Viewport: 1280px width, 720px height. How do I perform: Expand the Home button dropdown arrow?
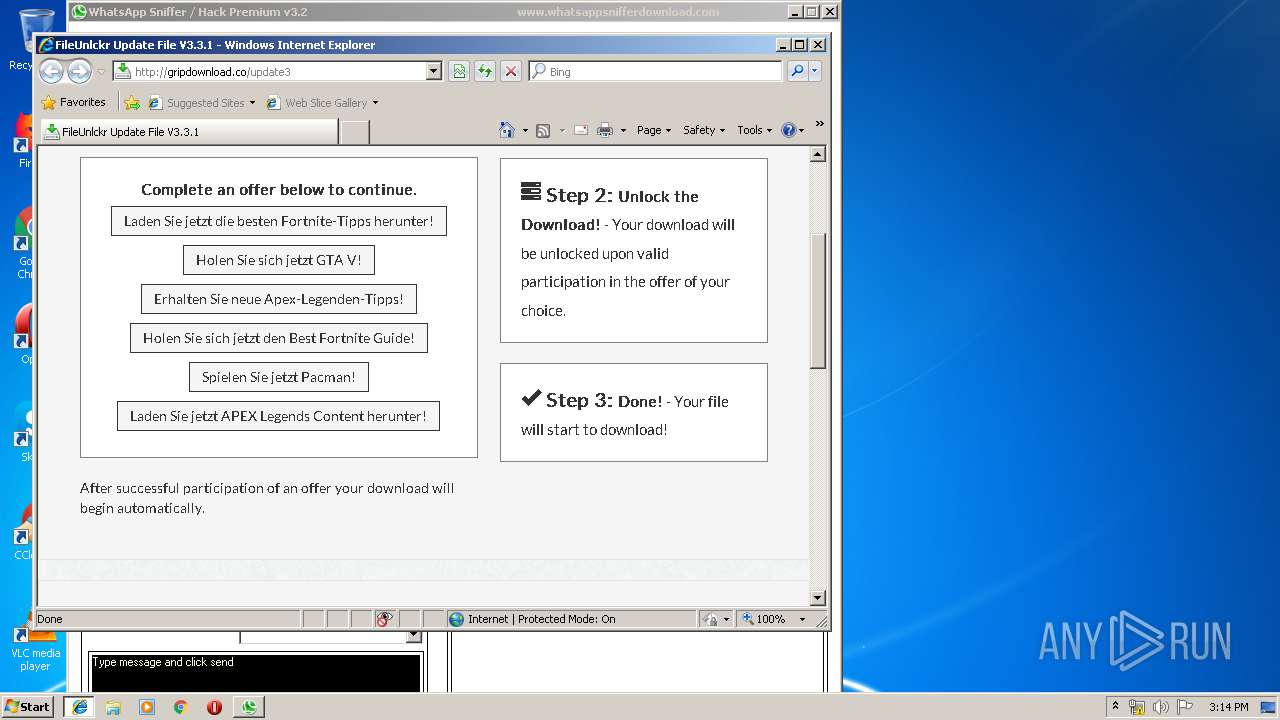(525, 130)
